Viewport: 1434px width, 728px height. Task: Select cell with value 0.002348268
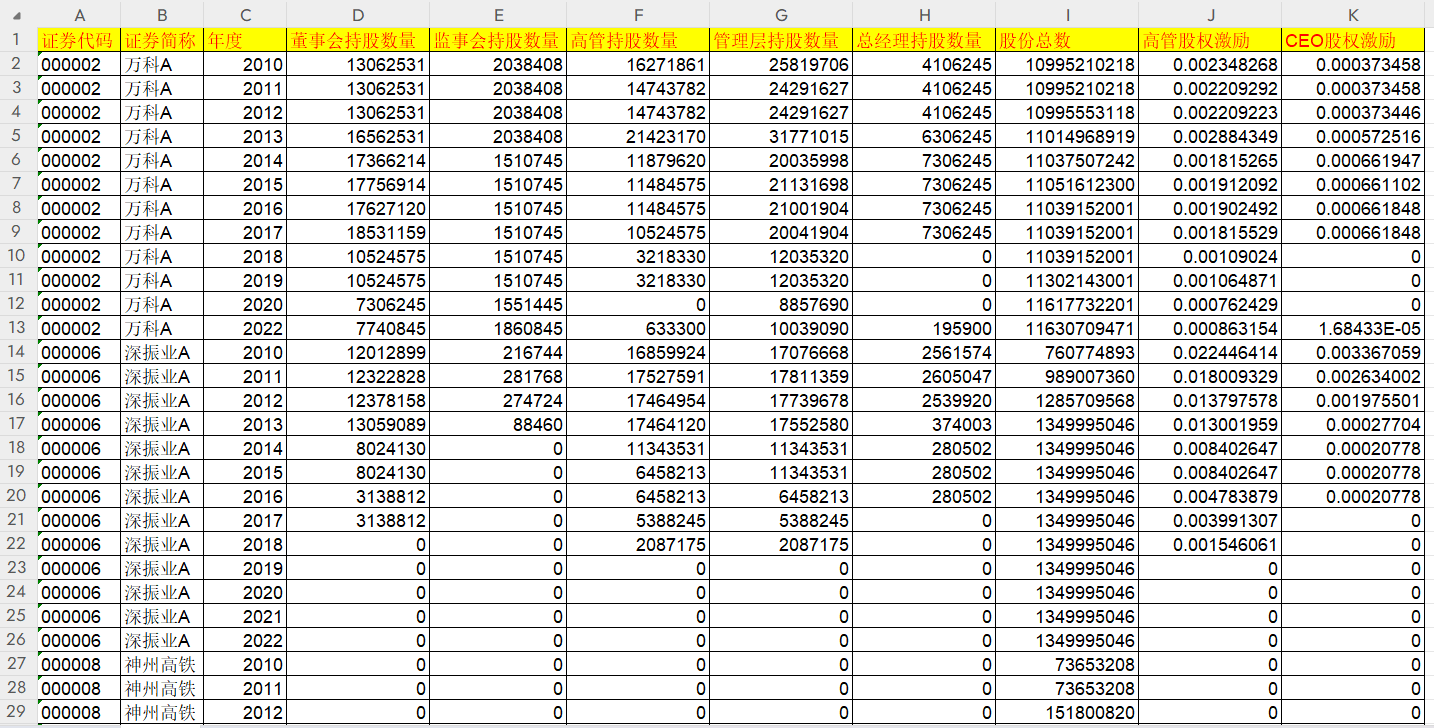pos(1210,64)
